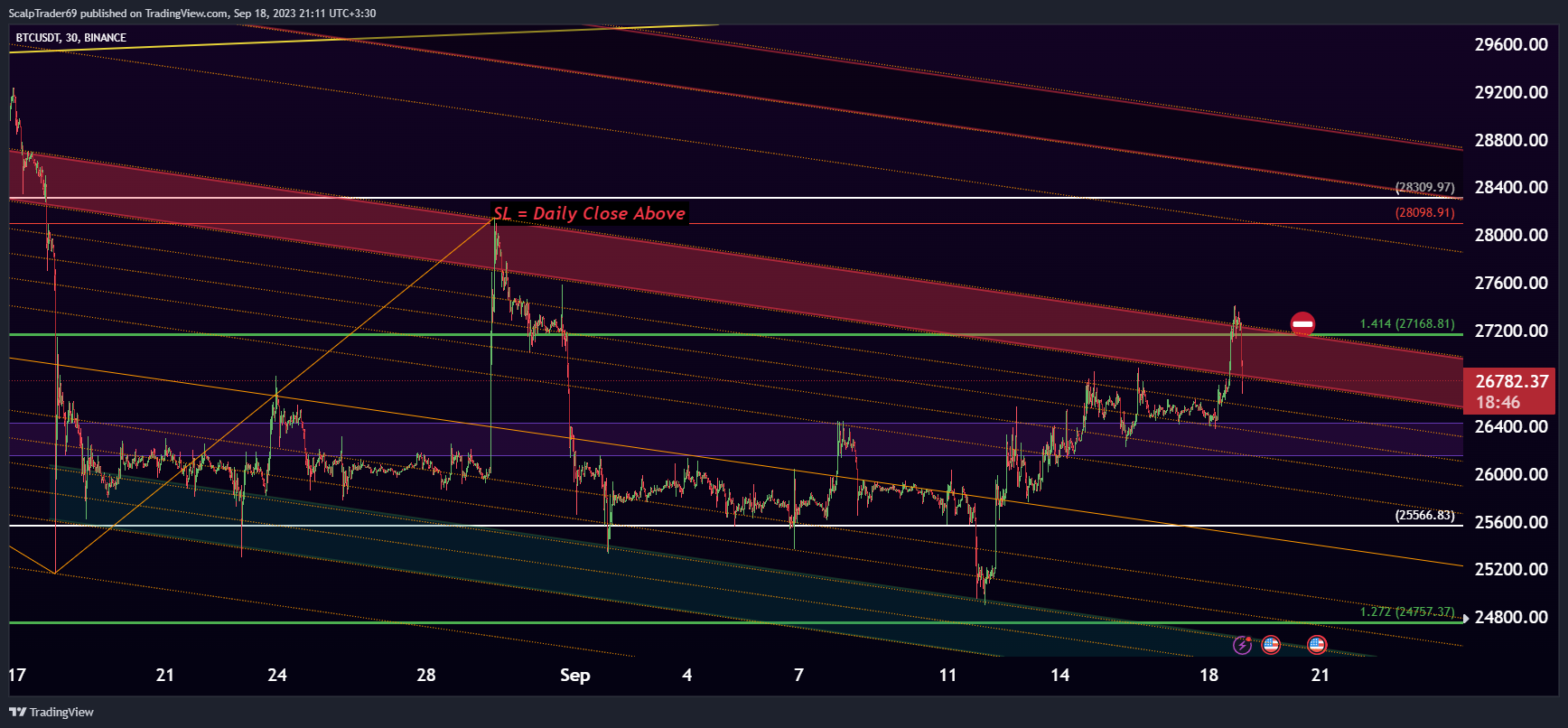
Task: Click the BTCUSDT, 30, BINANCE symbol label
Action: (x=71, y=38)
